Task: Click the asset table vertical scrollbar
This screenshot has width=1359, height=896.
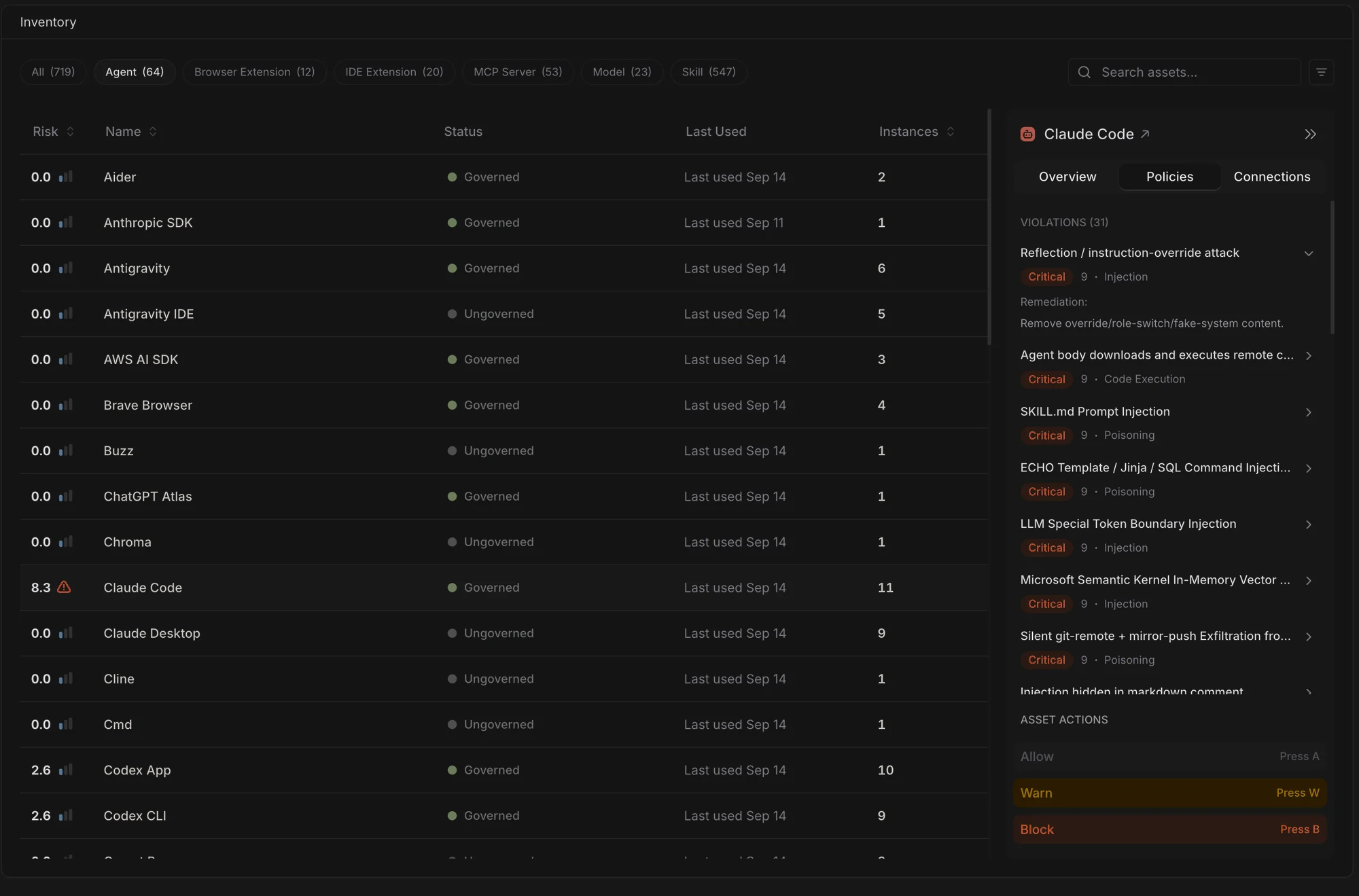Action: [x=989, y=227]
